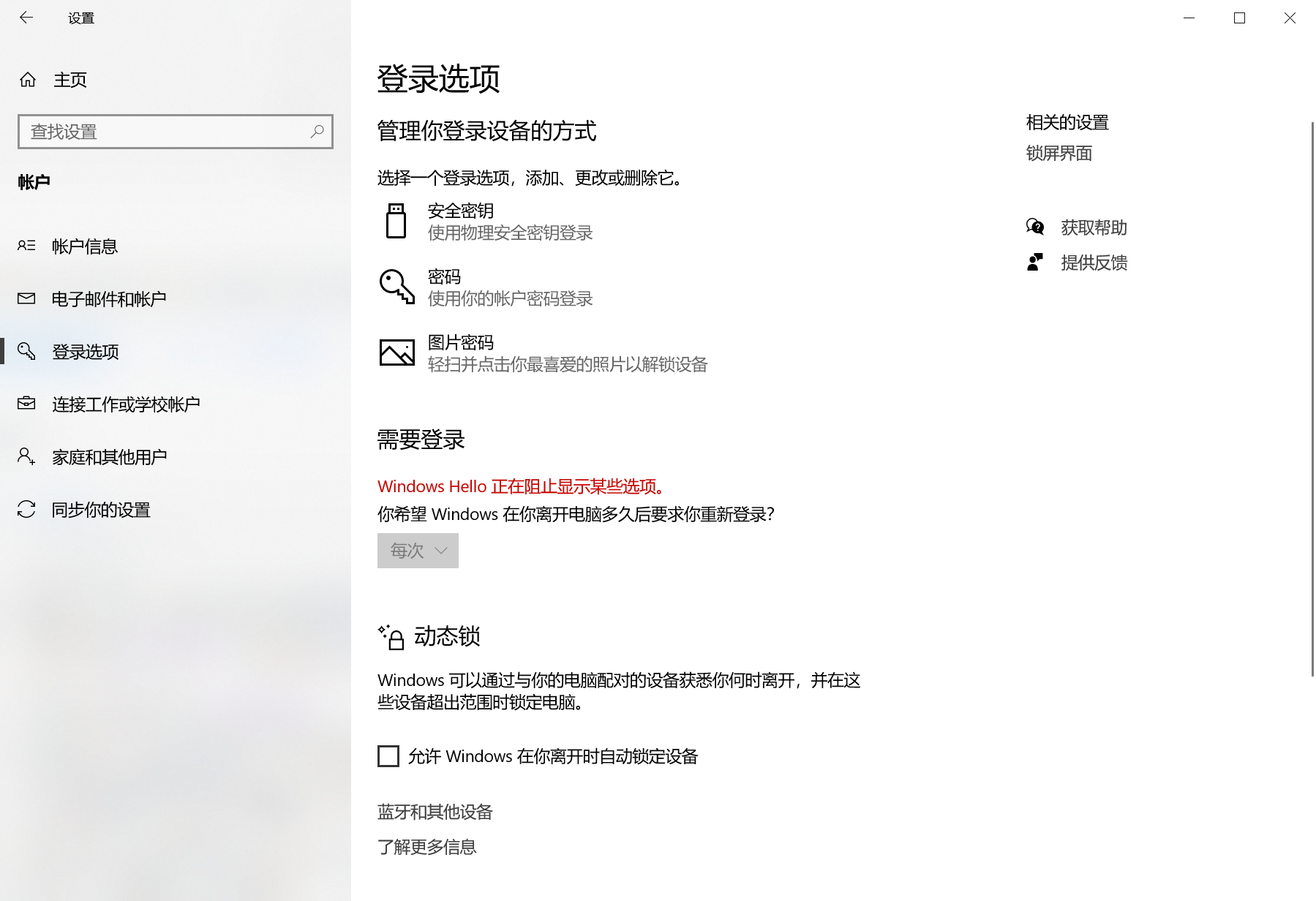The image size is (1316, 901).
Task: Click the 获取帮助 help icon
Action: pyautogui.click(x=1034, y=227)
